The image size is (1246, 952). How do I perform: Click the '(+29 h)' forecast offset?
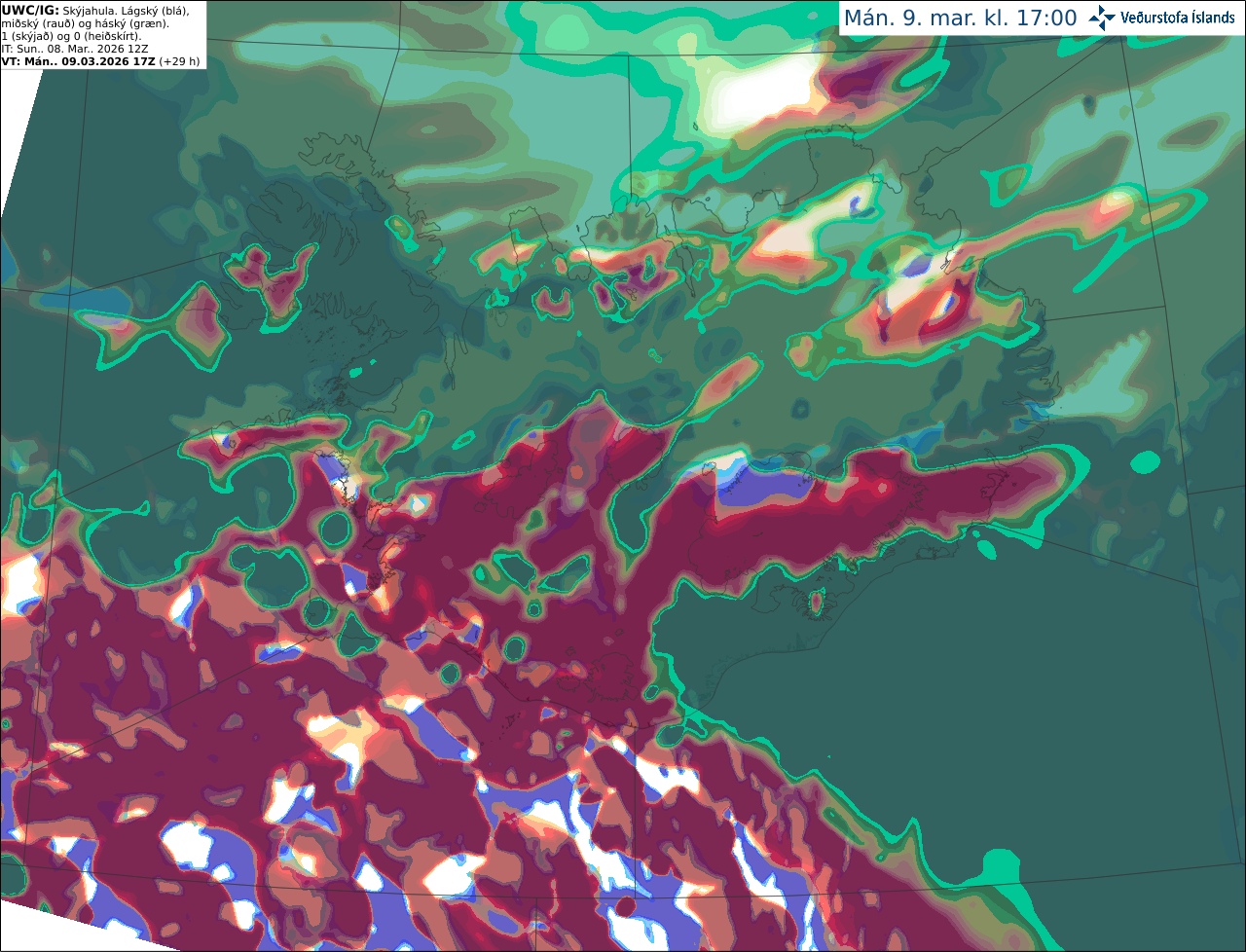click(180, 61)
